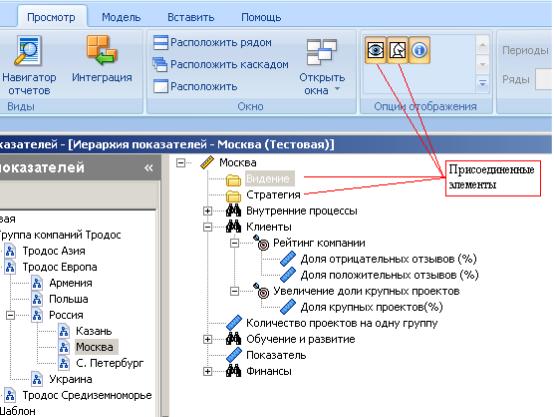
Task: Click the Россия organization icon
Action: (x=37, y=315)
